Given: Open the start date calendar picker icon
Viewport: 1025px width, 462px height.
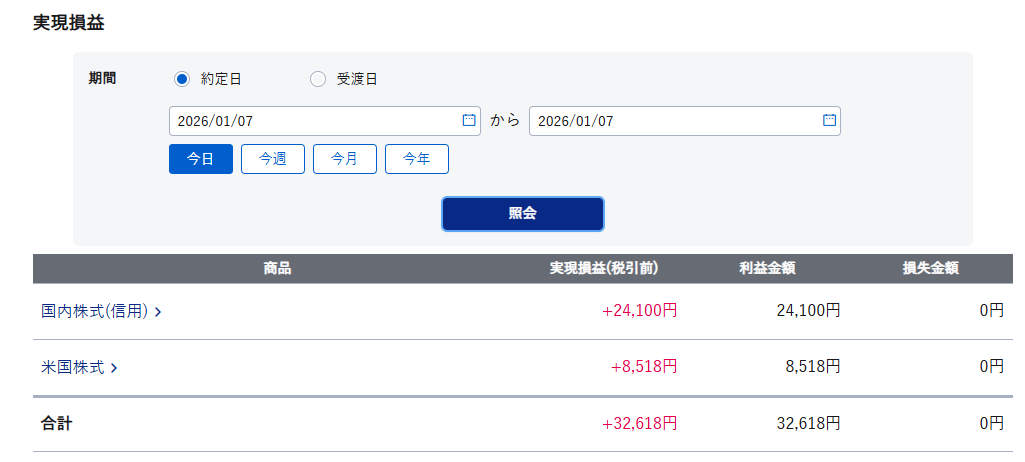Looking at the screenshot, I should coord(469,120).
